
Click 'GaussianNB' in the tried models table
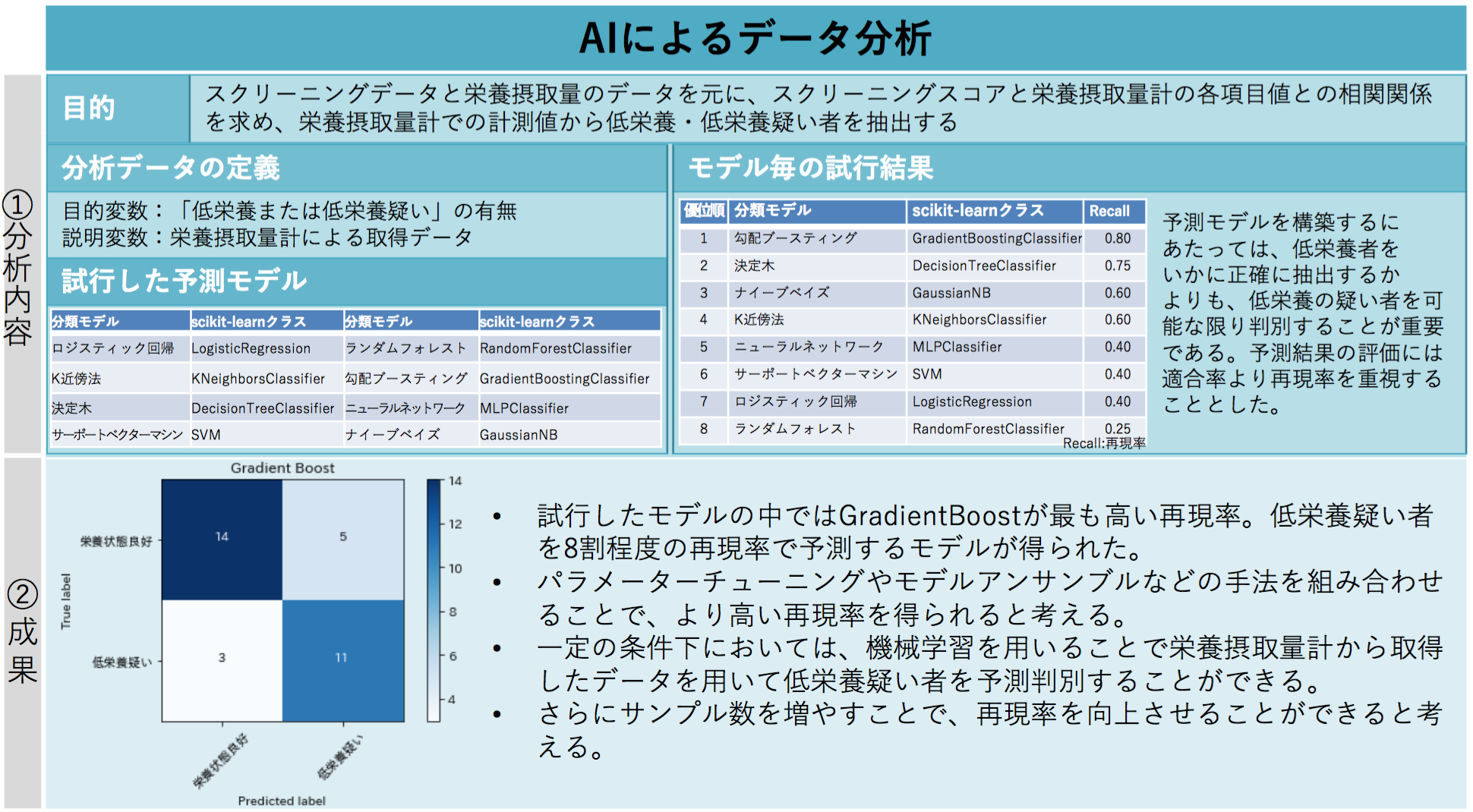coord(519,435)
